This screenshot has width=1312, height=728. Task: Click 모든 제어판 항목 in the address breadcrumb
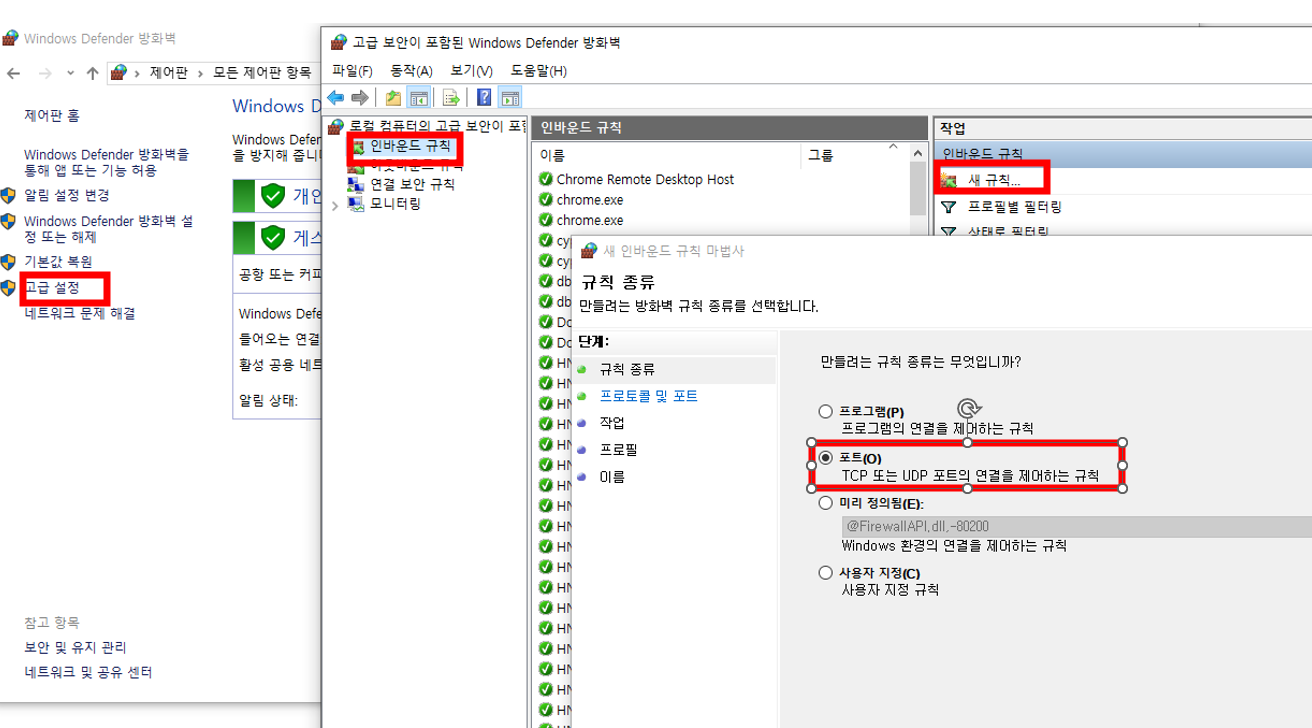coord(262,73)
